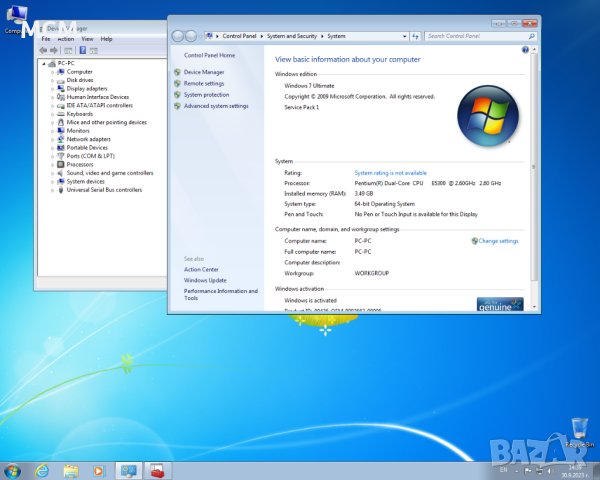Click the Help icon in Device Manager toolbar
The height and width of the screenshot is (480, 600).
tap(81, 49)
